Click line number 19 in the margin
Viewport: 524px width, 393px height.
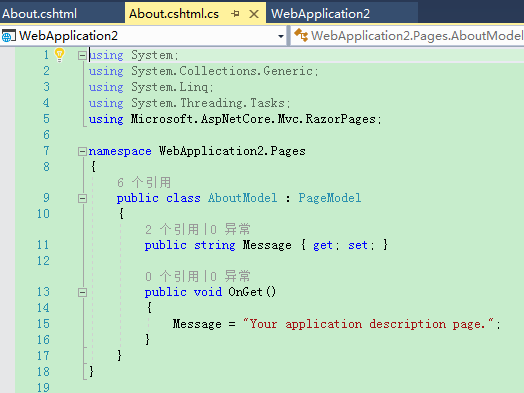[43, 387]
